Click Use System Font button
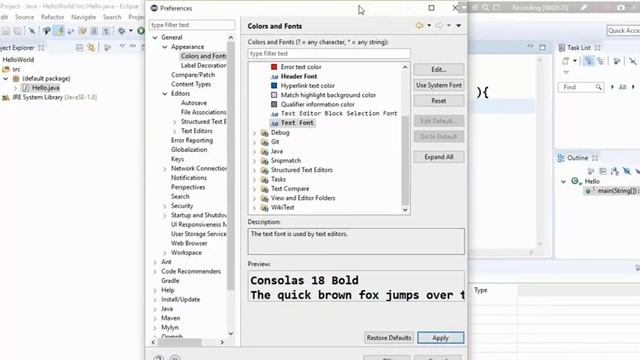Image resolution: width=640 pixels, height=360 pixels. 439,85
